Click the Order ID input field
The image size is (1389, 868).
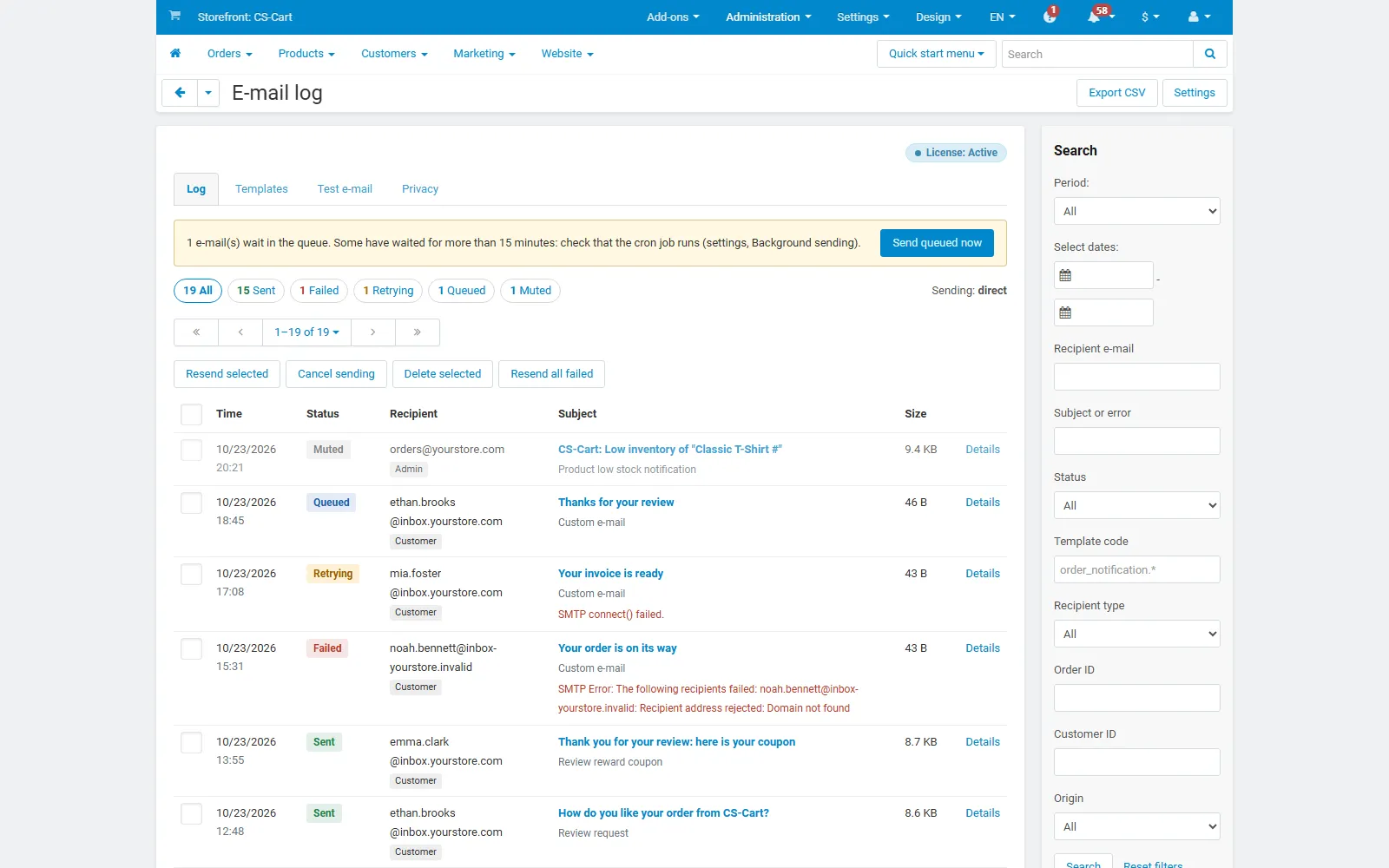coord(1137,698)
